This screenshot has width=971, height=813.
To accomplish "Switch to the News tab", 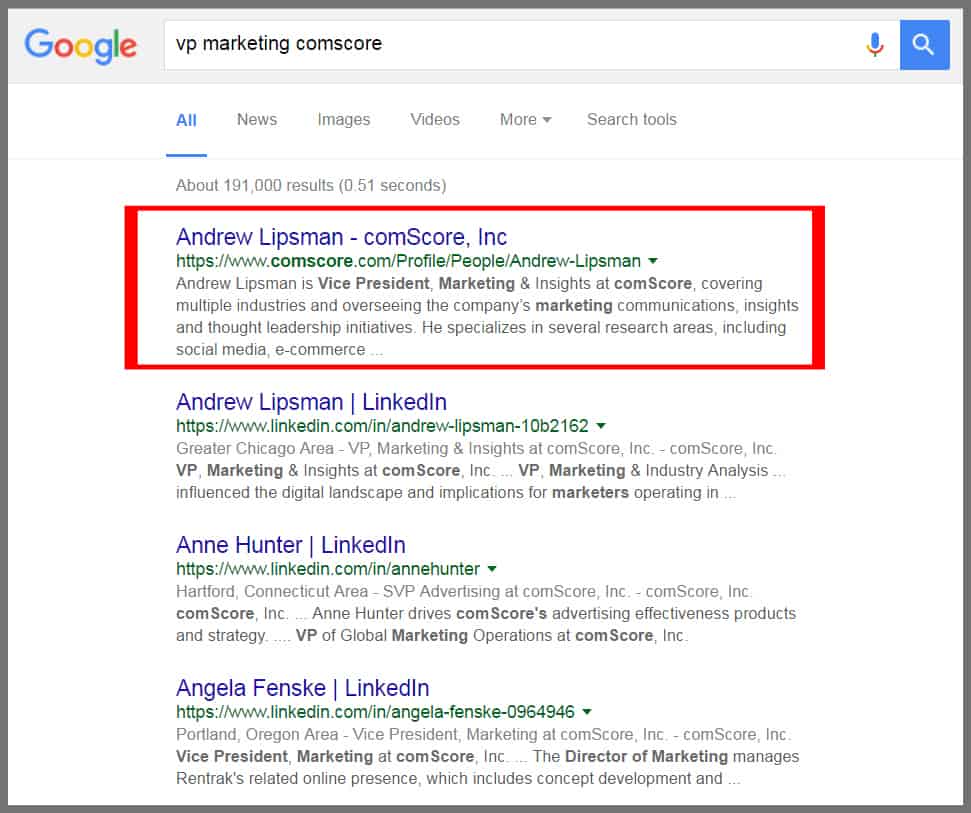I will pos(257,120).
